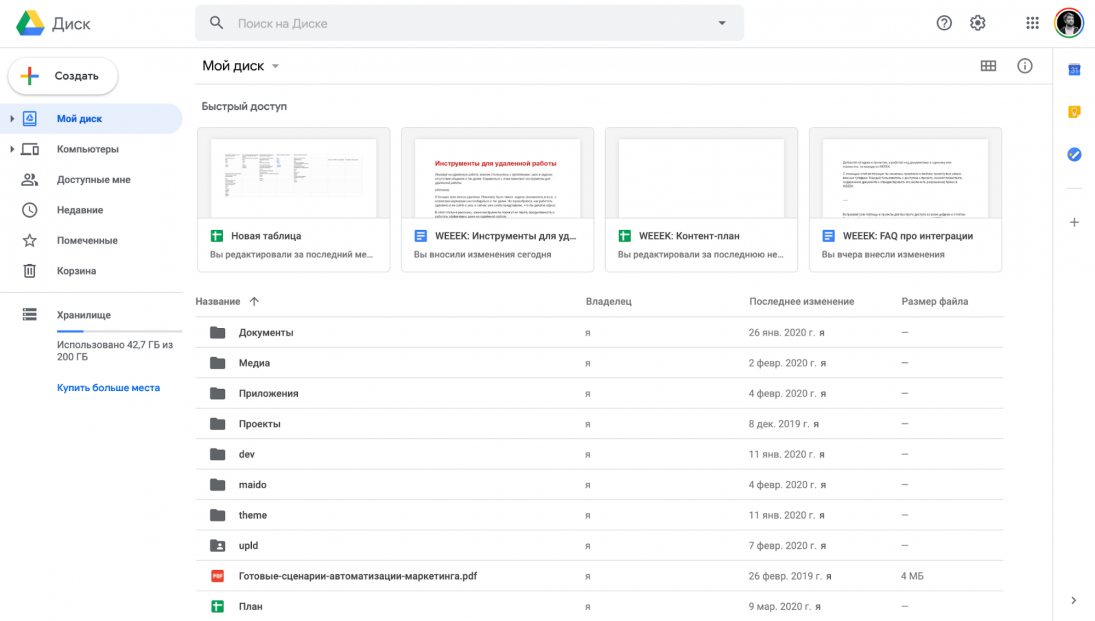The width and height of the screenshot is (1095, 621).
Task: Click the add-ons plus icon in side panel
Action: pos(1074,222)
